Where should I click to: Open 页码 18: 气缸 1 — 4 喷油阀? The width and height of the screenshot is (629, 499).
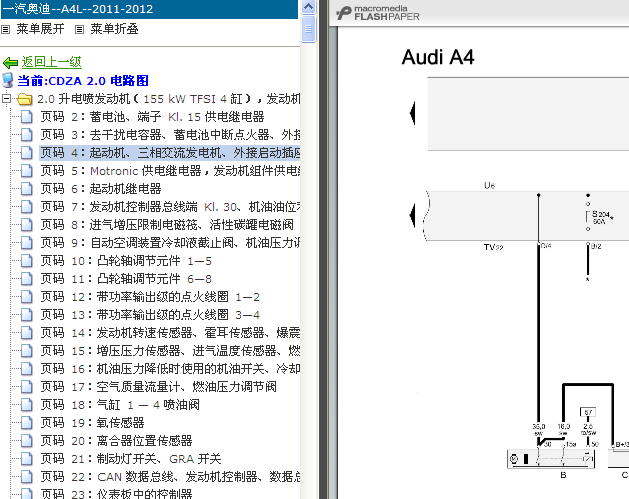(x=120, y=405)
